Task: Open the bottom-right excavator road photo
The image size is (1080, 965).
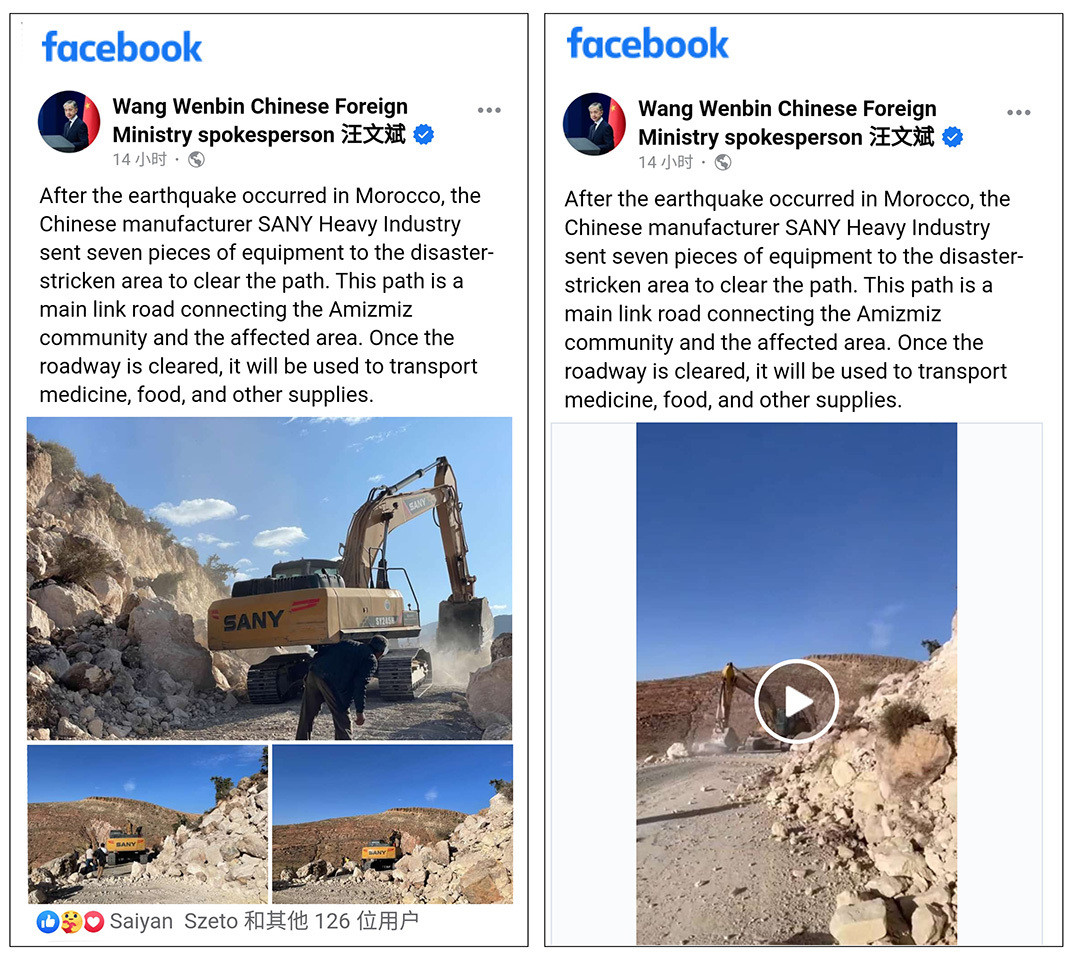Action: click(x=393, y=824)
